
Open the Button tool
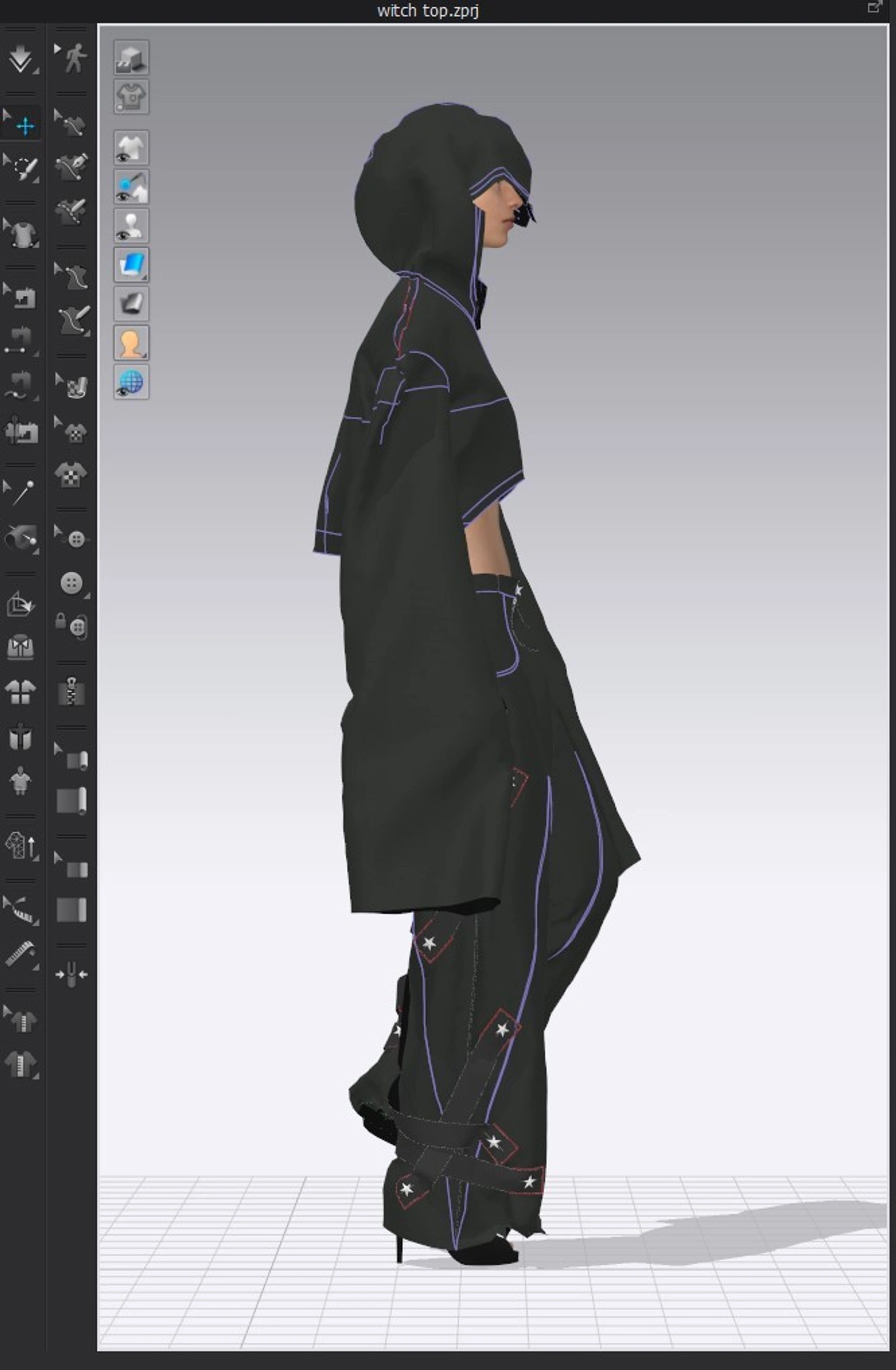(72, 583)
